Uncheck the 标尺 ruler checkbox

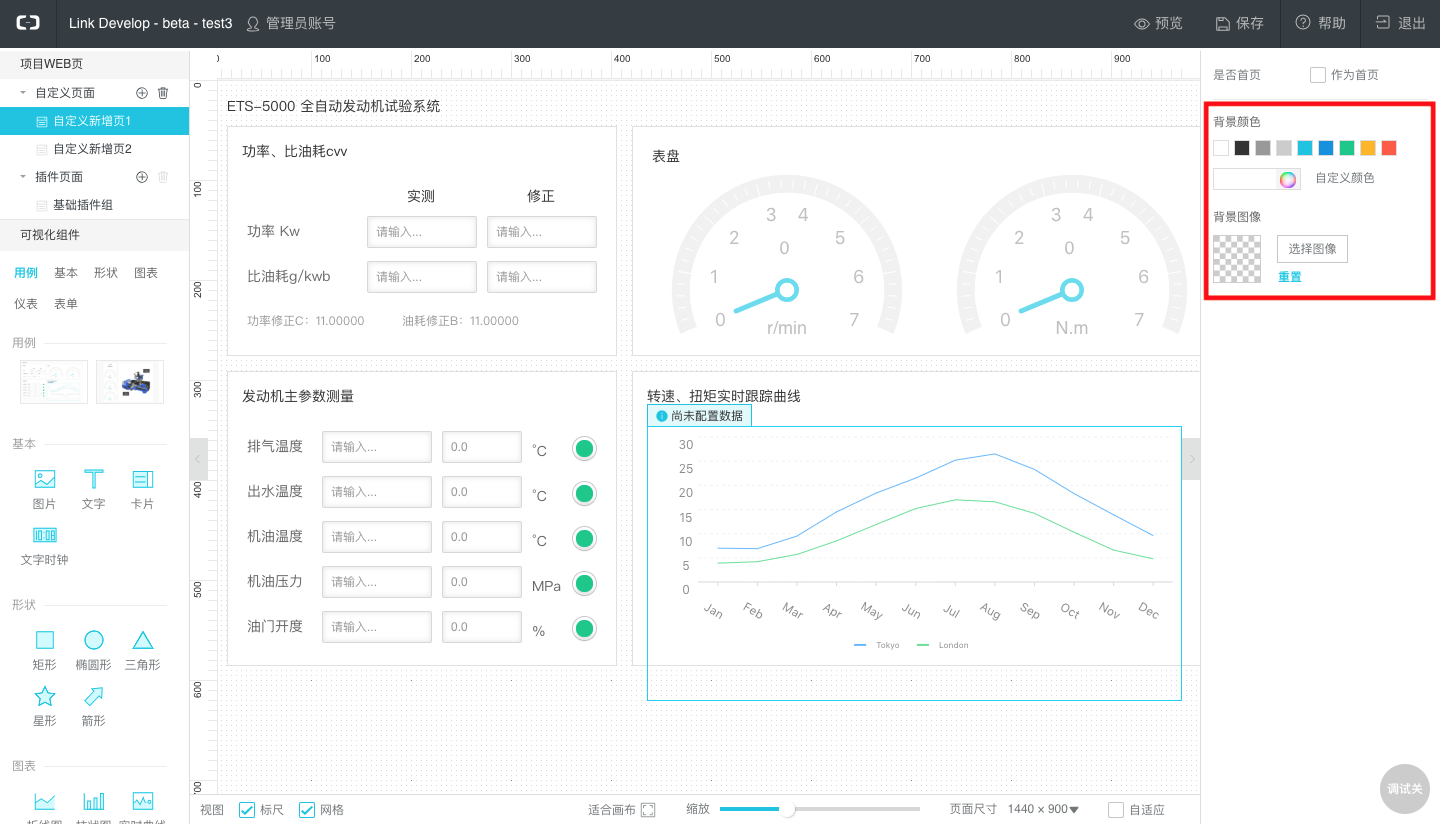click(x=247, y=810)
